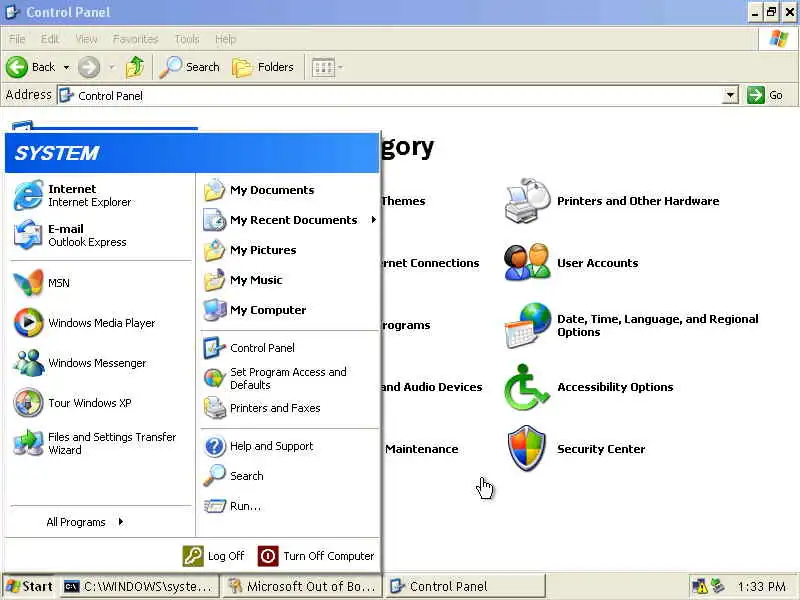This screenshot has width=800, height=600.
Task: Switch to C:\WINDOWS\syste... taskbar window
Action: click(x=139, y=587)
